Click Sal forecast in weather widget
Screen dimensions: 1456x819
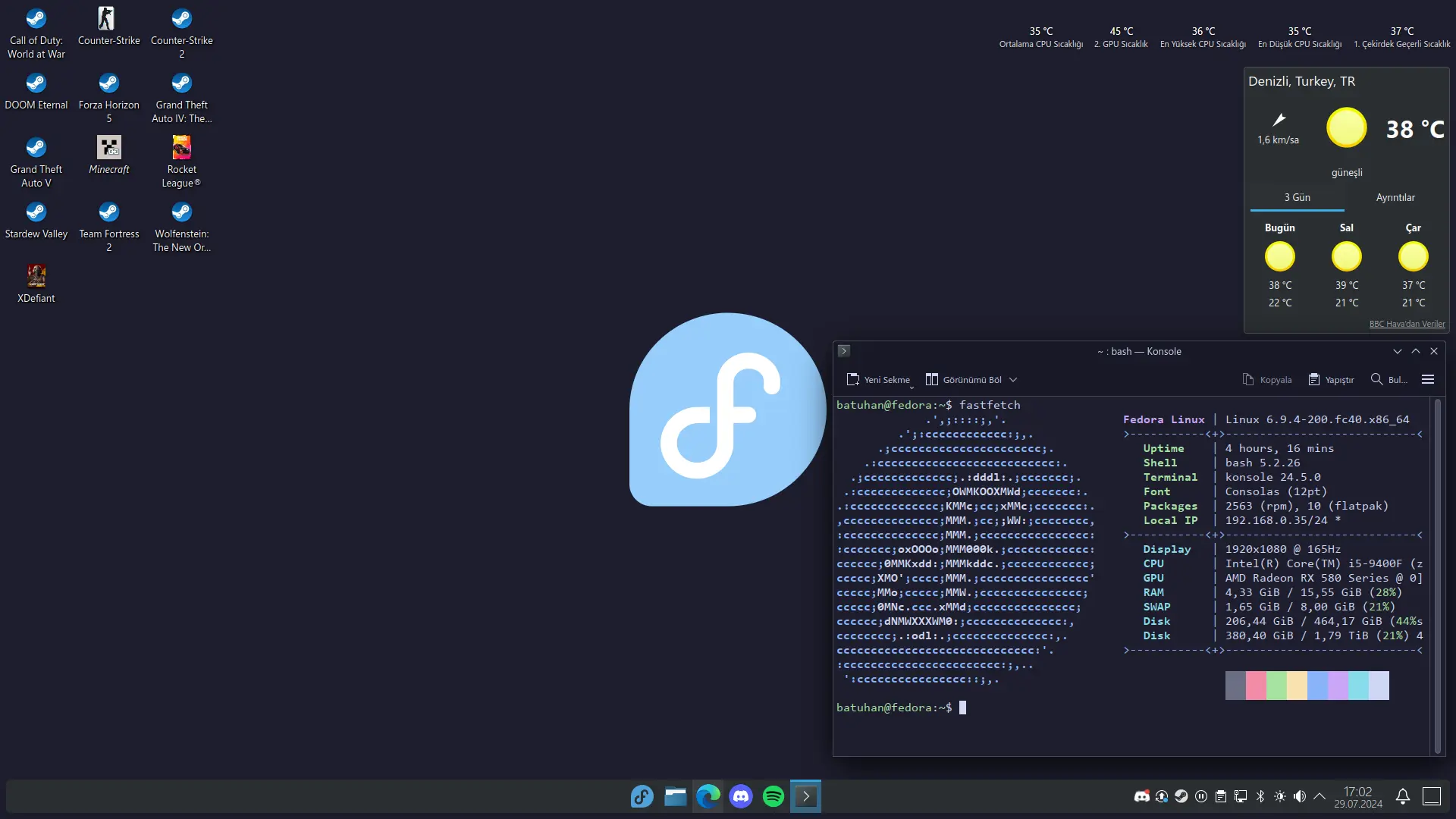[x=1347, y=265]
